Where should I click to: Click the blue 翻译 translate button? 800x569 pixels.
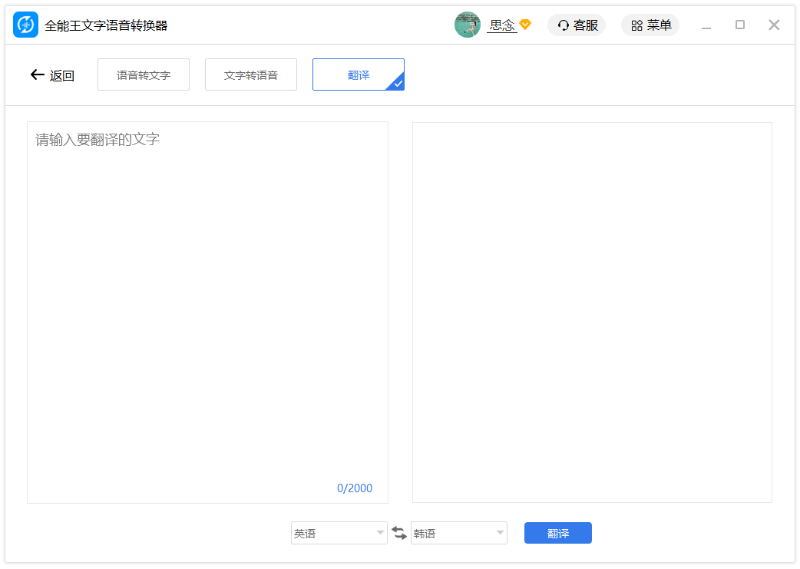pos(558,533)
